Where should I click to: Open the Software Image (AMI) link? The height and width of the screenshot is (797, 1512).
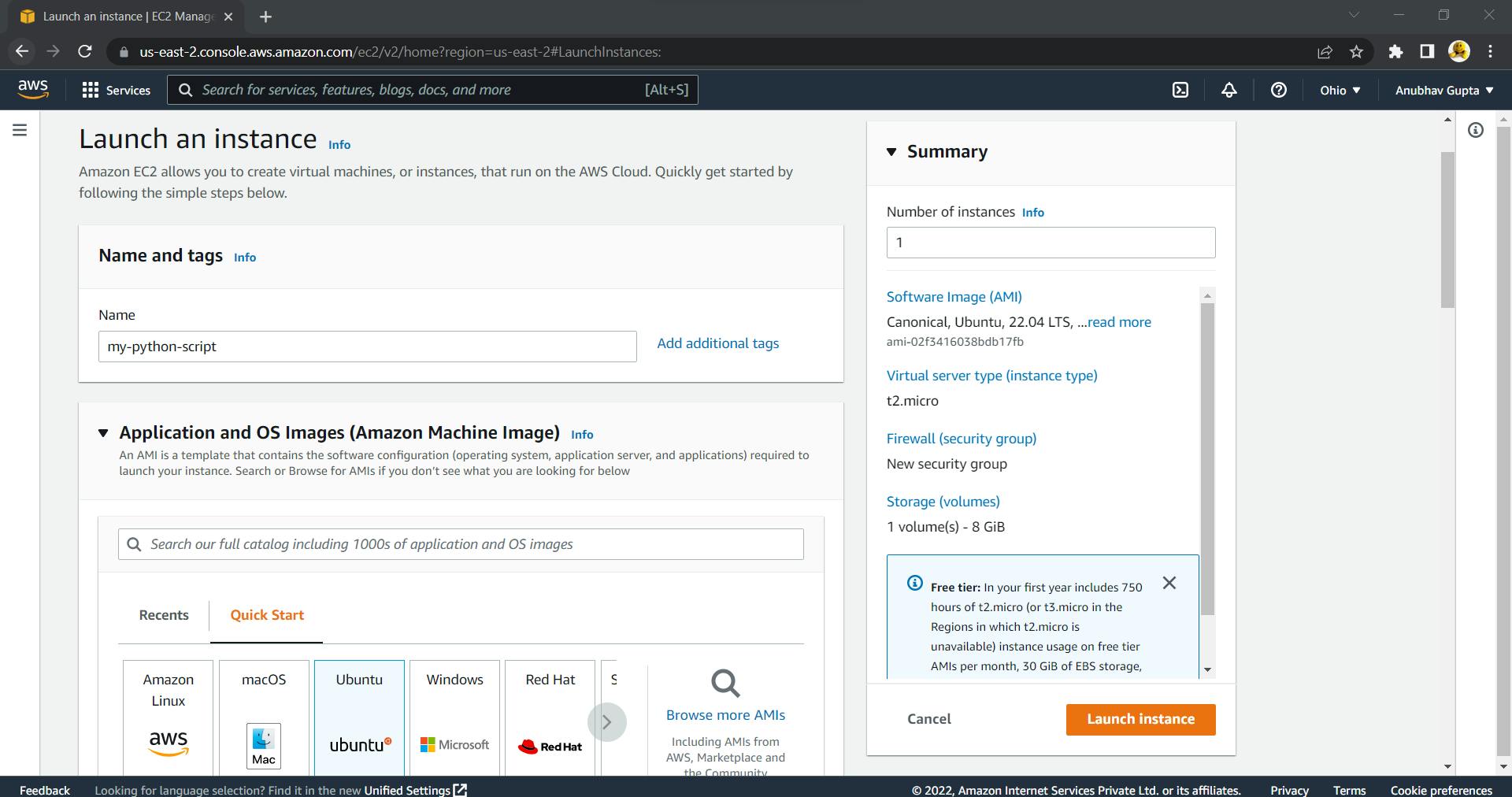pos(954,297)
